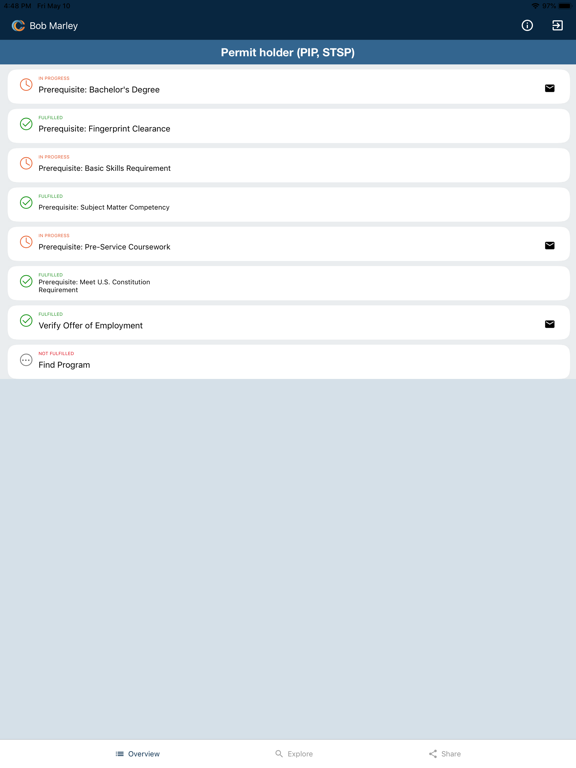Tap the logout exit icon
This screenshot has width=576, height=768.
pyautogui.click(x=557, y=25)
